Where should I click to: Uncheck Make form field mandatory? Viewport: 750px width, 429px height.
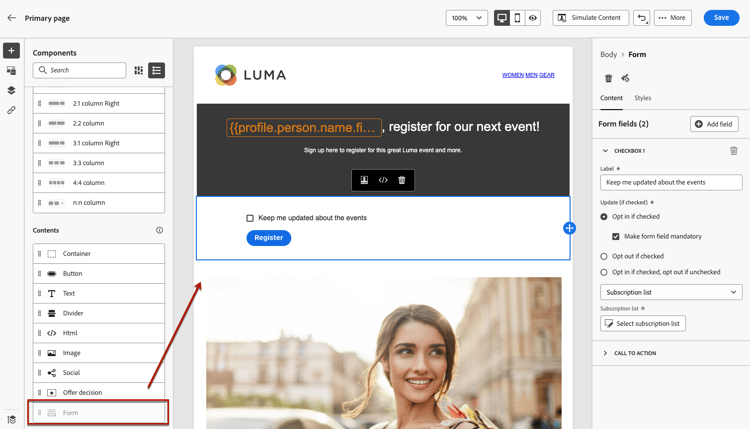click(616, 236)
